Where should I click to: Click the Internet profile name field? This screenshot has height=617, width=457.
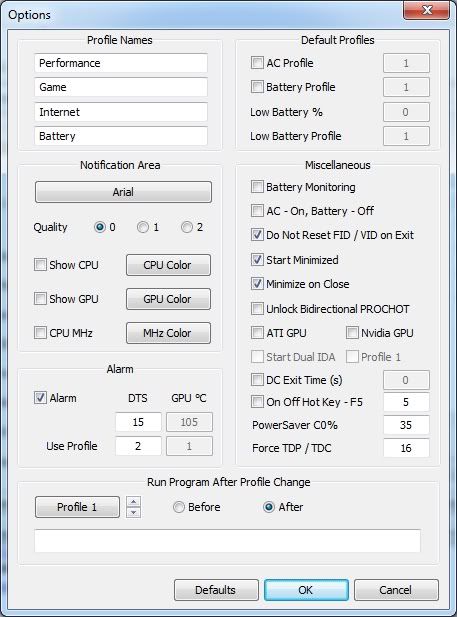121,112
